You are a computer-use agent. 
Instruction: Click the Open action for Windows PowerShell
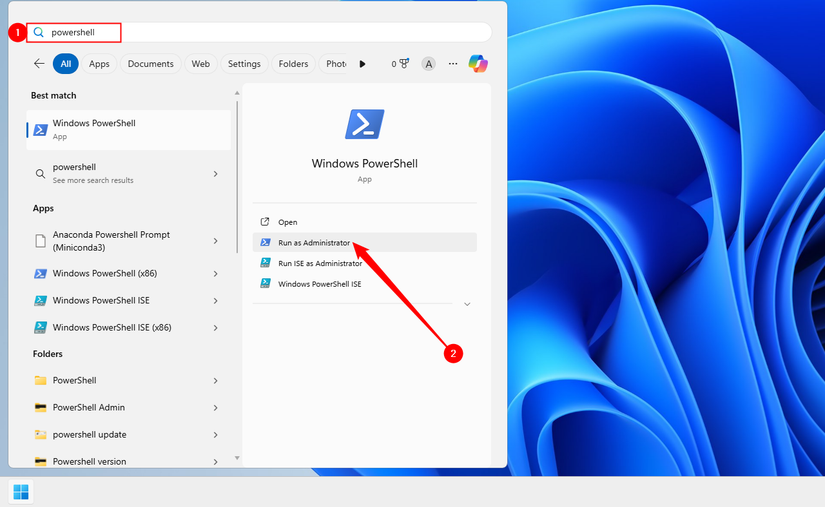365,222
